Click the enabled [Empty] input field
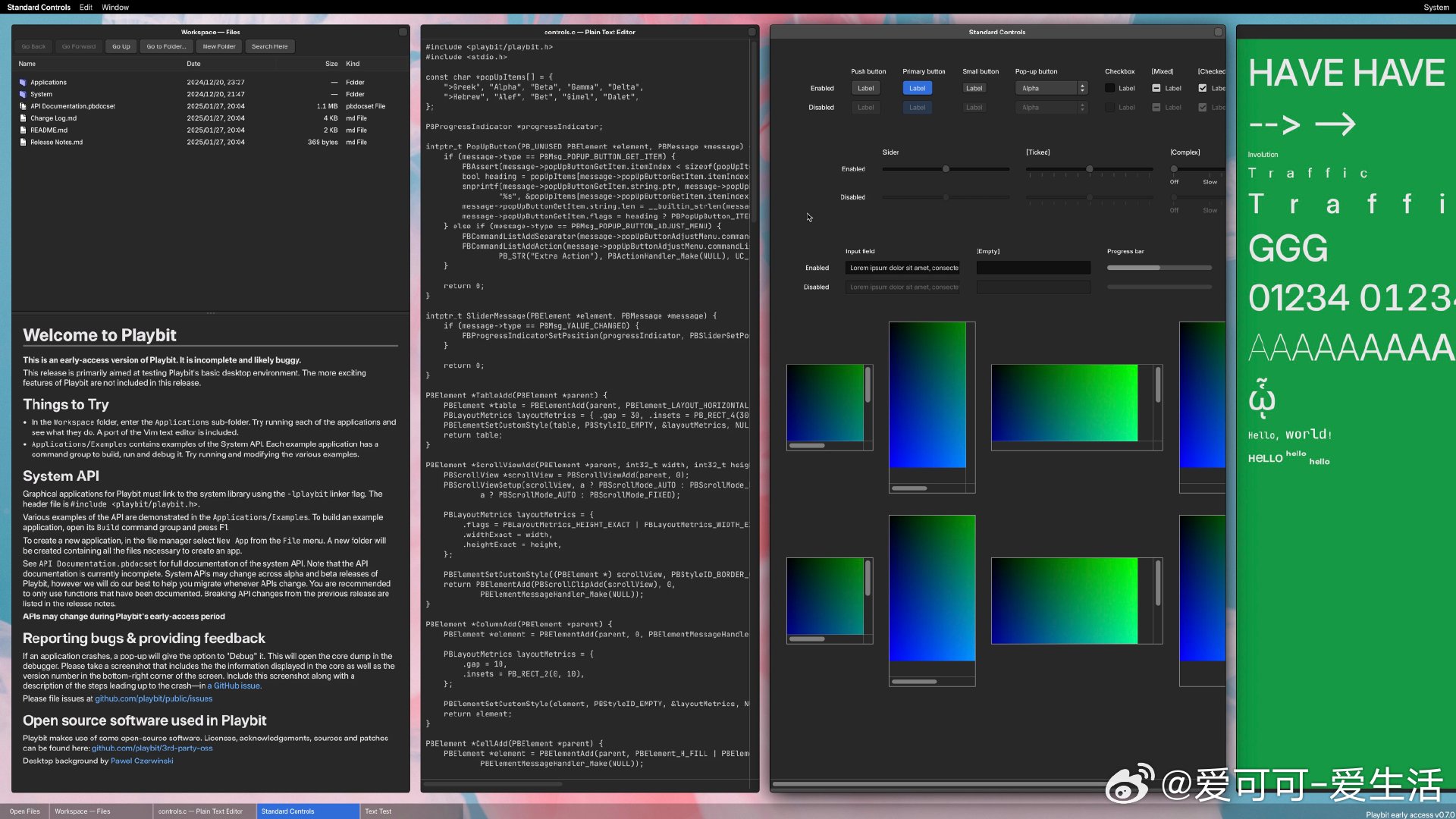 coord(1034,268)
